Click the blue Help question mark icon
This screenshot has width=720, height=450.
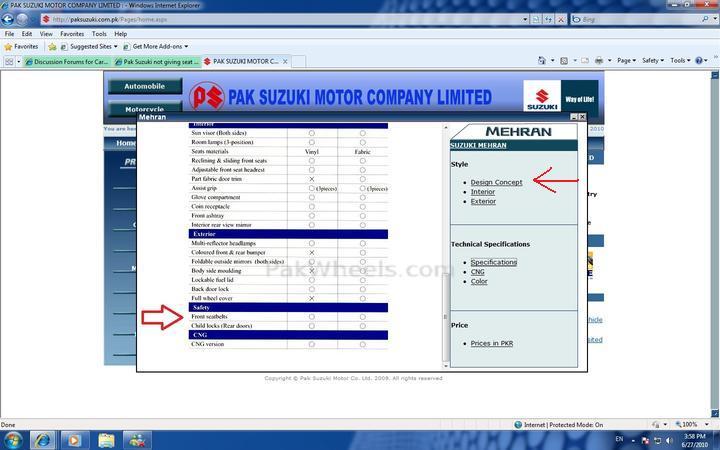(699, 61)
